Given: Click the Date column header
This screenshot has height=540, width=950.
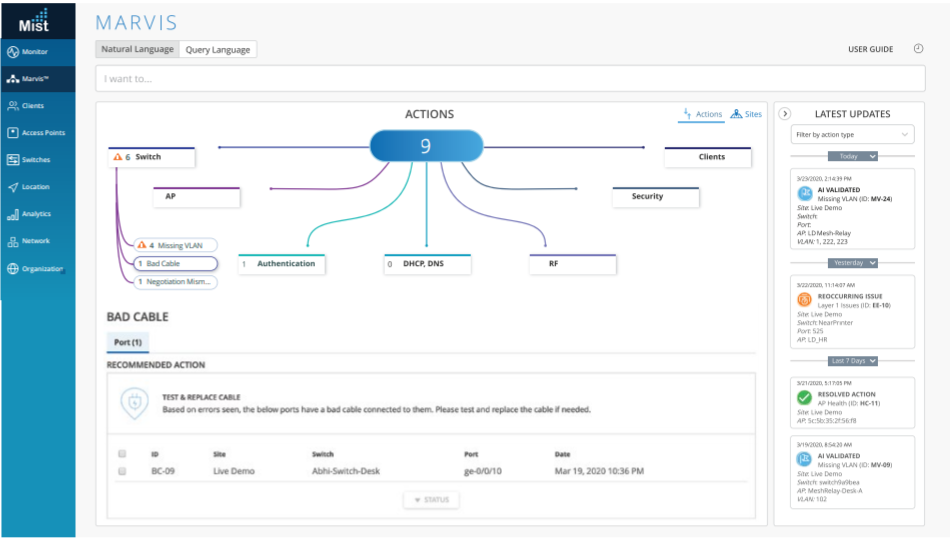Looking at the screenshot, I should (562, 454).
